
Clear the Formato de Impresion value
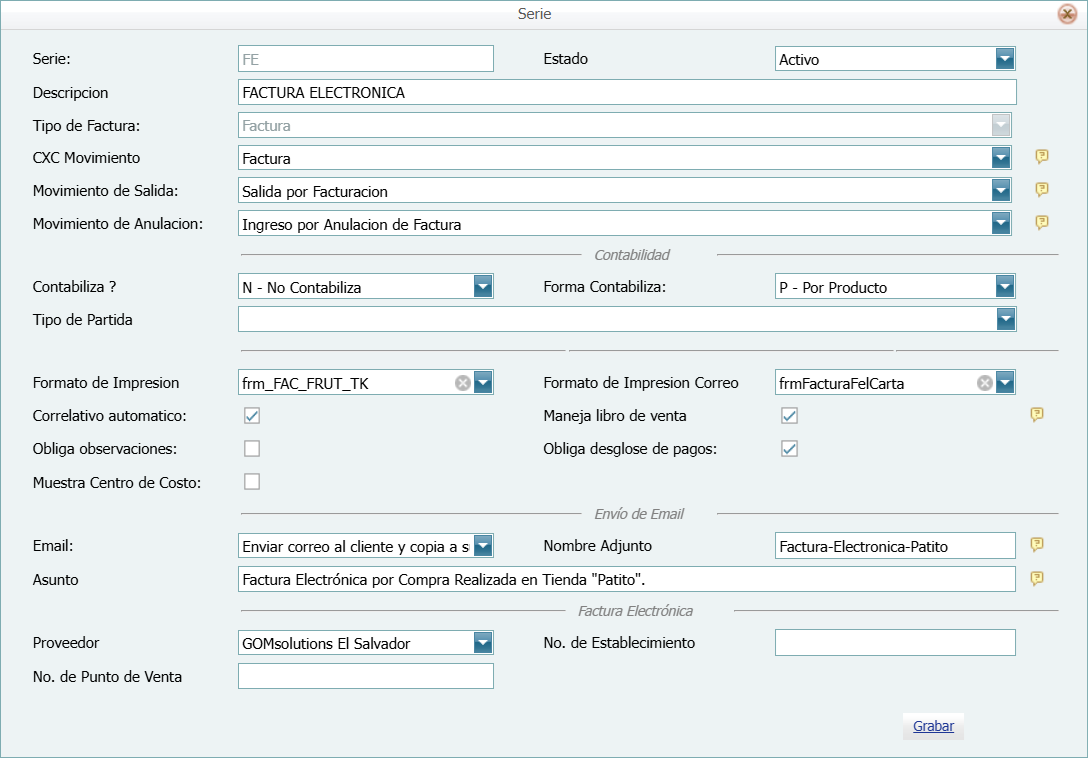click(462, 383)
